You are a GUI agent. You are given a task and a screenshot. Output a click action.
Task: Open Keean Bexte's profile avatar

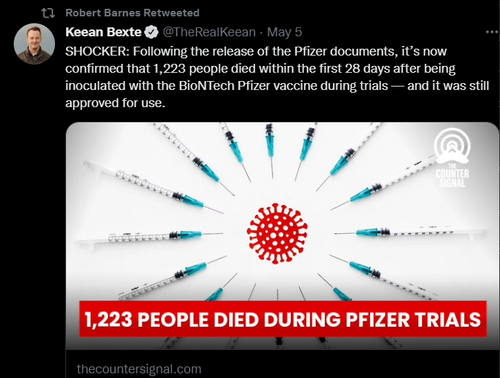tap(34, 44)
